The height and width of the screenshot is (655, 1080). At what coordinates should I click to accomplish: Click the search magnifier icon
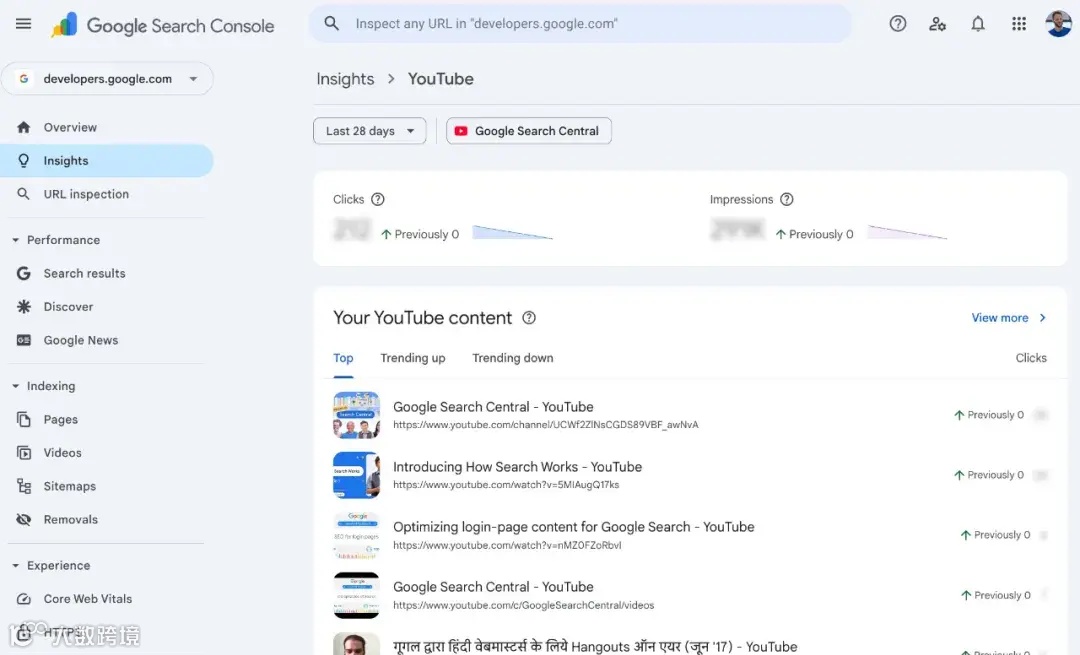tap(331, 23)
